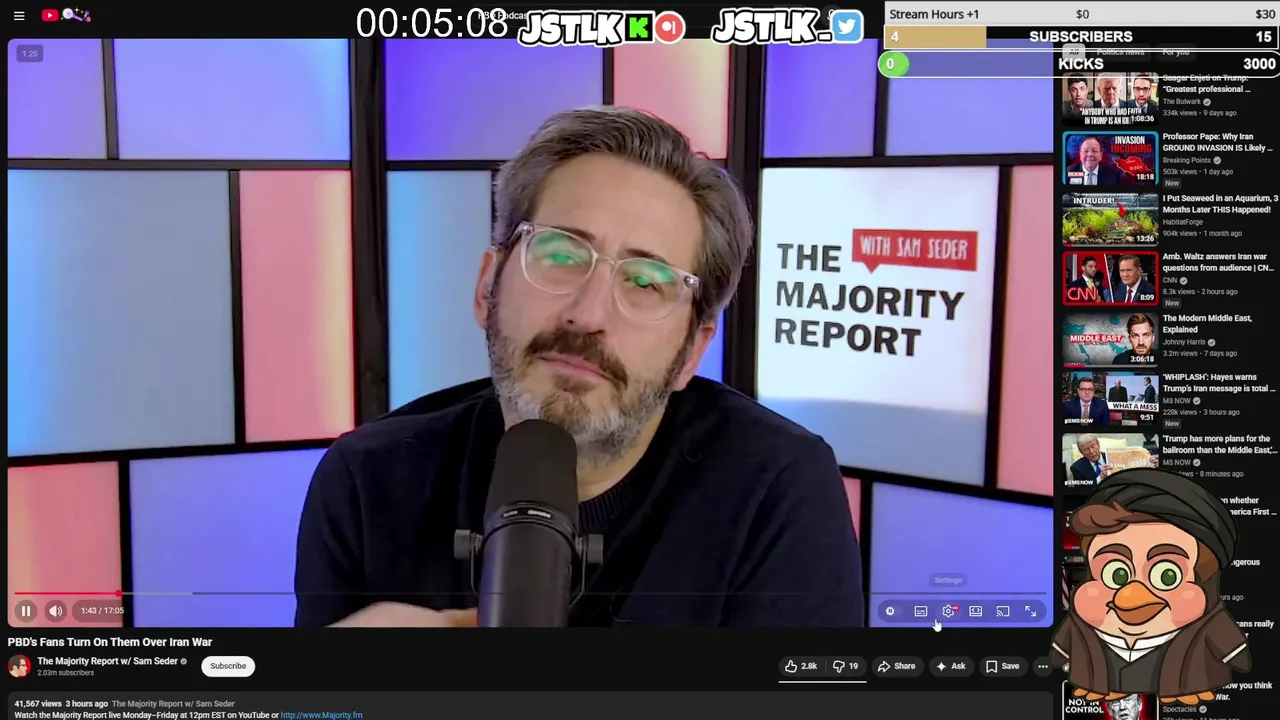Click the 00:05:08 stream timer
Viewport: 1280px width, 720px height.
coord(432,24)
